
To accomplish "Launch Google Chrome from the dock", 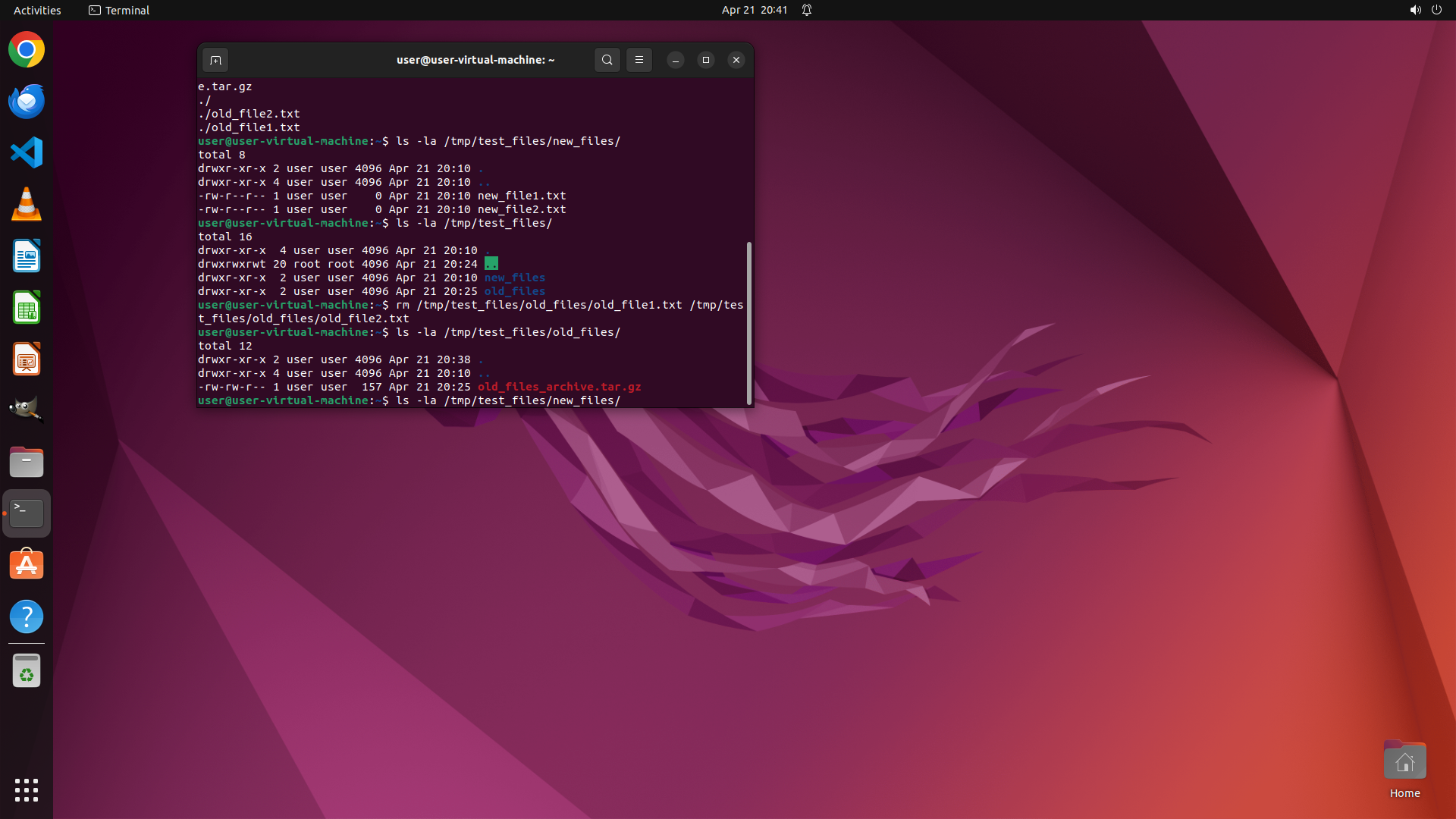I will tap(27, 50).
